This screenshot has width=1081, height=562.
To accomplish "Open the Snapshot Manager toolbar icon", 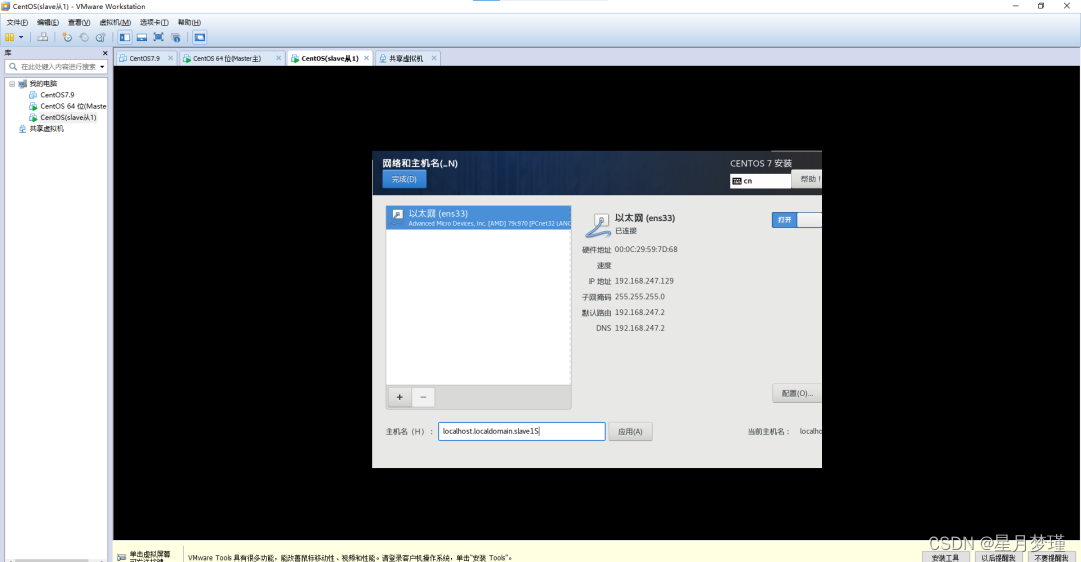I will point(101,37).
